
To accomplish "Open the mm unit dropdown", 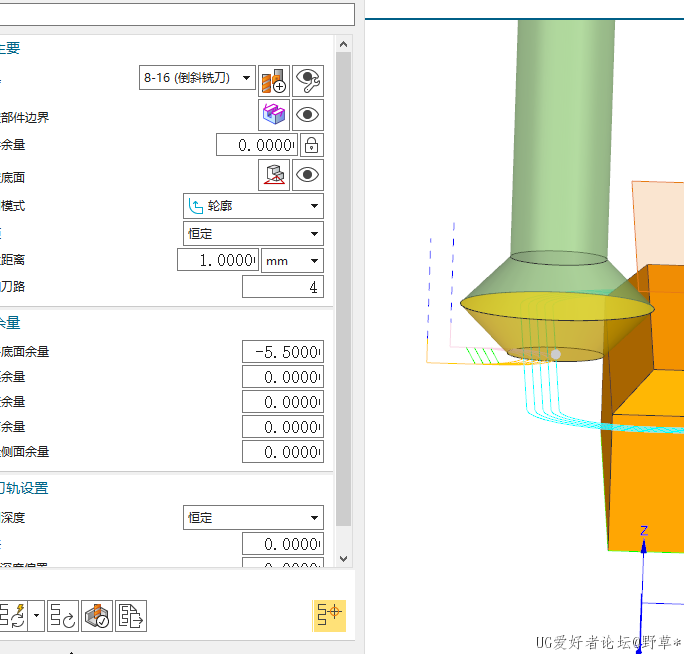I will click(x=292, y=261).
